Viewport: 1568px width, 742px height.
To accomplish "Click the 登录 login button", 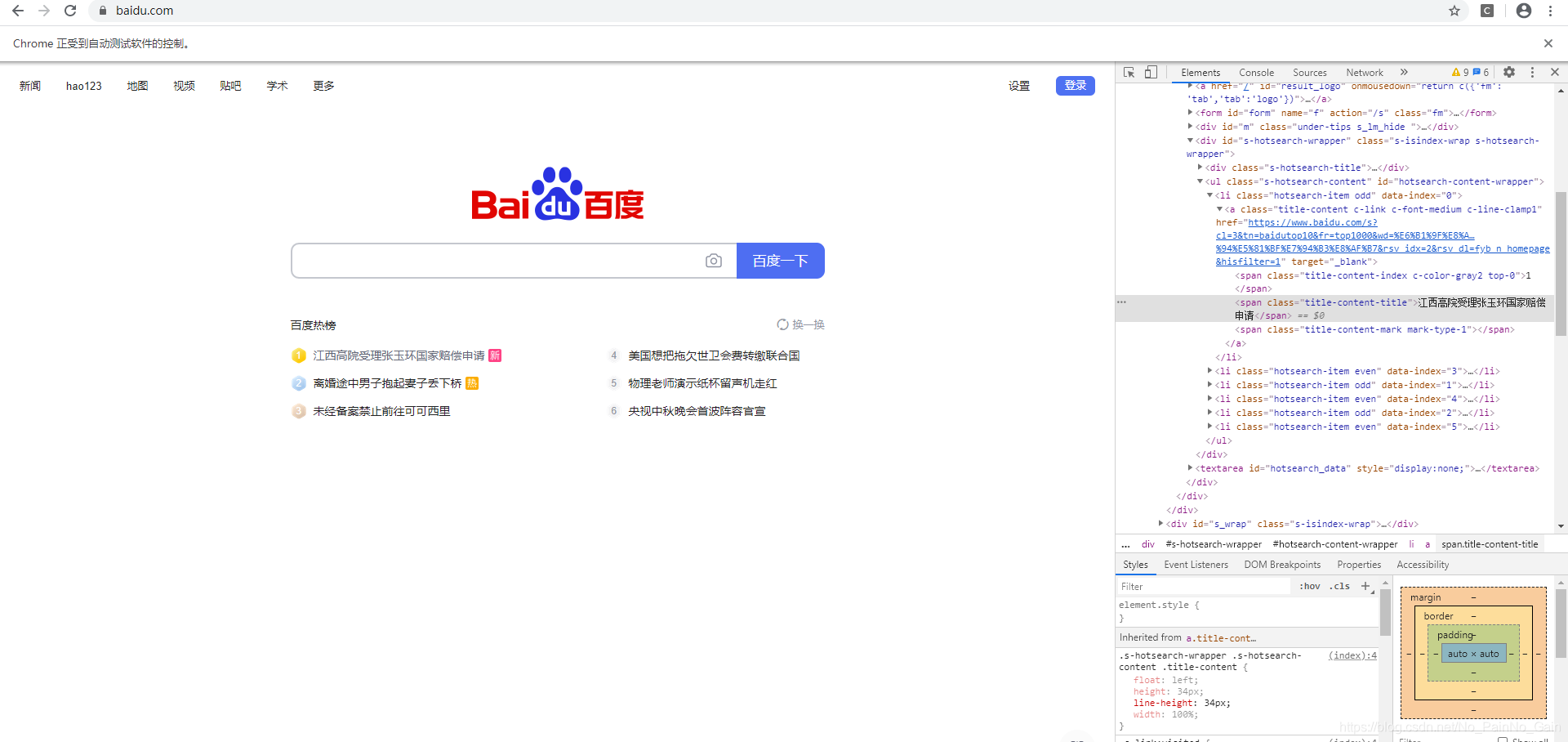I will pos(1076,85).
